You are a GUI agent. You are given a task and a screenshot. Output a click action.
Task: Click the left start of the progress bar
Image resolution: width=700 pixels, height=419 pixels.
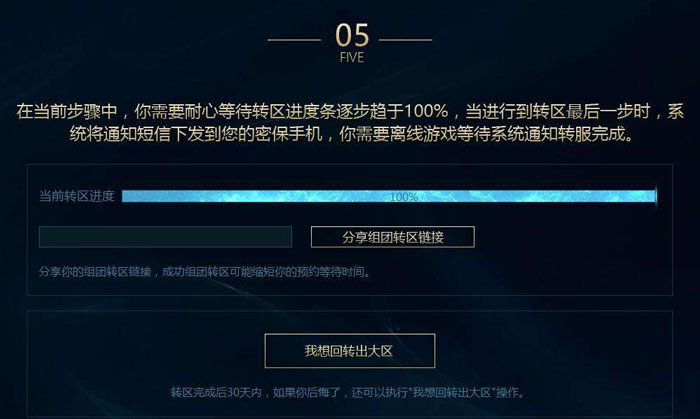126,196
